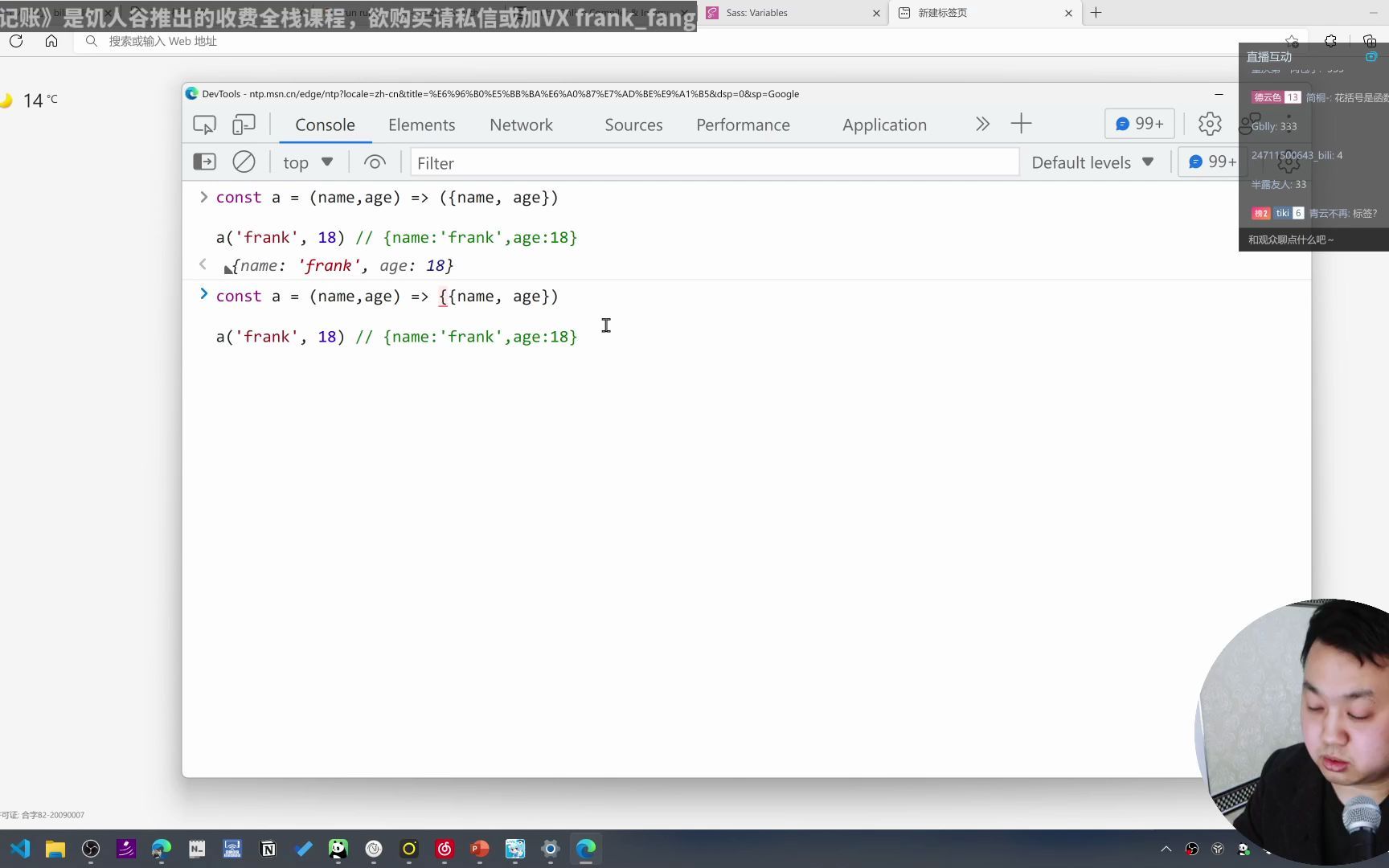Viewport: 1389px width, 868px height.
Task: Open the top JavaScript context dropdown
Action: pyautogui.click(x=308, y=162)
